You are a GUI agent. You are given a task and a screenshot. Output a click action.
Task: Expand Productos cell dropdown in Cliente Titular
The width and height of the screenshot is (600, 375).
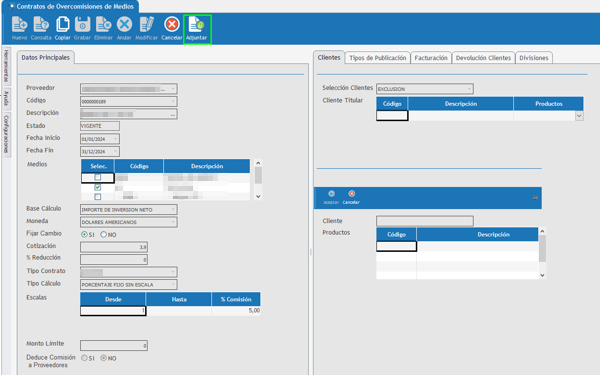tap(579, 116)
